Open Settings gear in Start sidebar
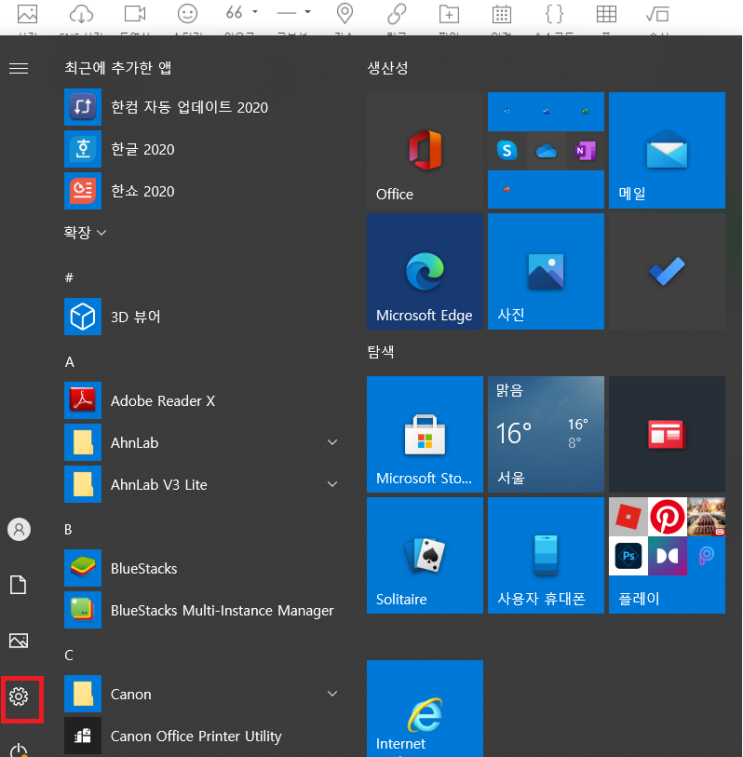743x757 pixels. point(18,696)
